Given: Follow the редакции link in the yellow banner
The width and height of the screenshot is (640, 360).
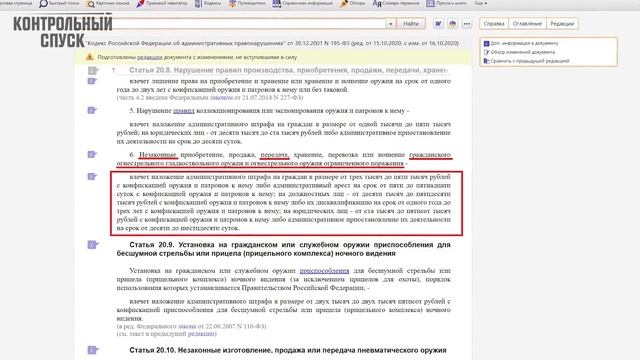Looking at the screenshot, I should 149,57.
